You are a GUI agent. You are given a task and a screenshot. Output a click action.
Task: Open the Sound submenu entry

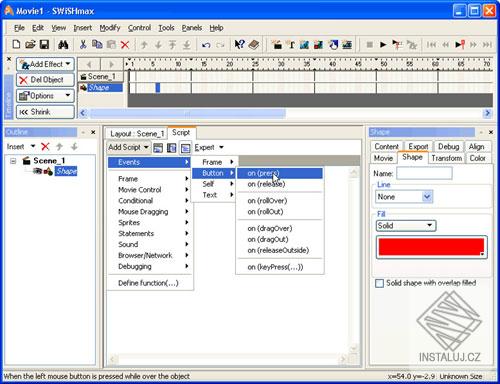[x=151, y=244]
